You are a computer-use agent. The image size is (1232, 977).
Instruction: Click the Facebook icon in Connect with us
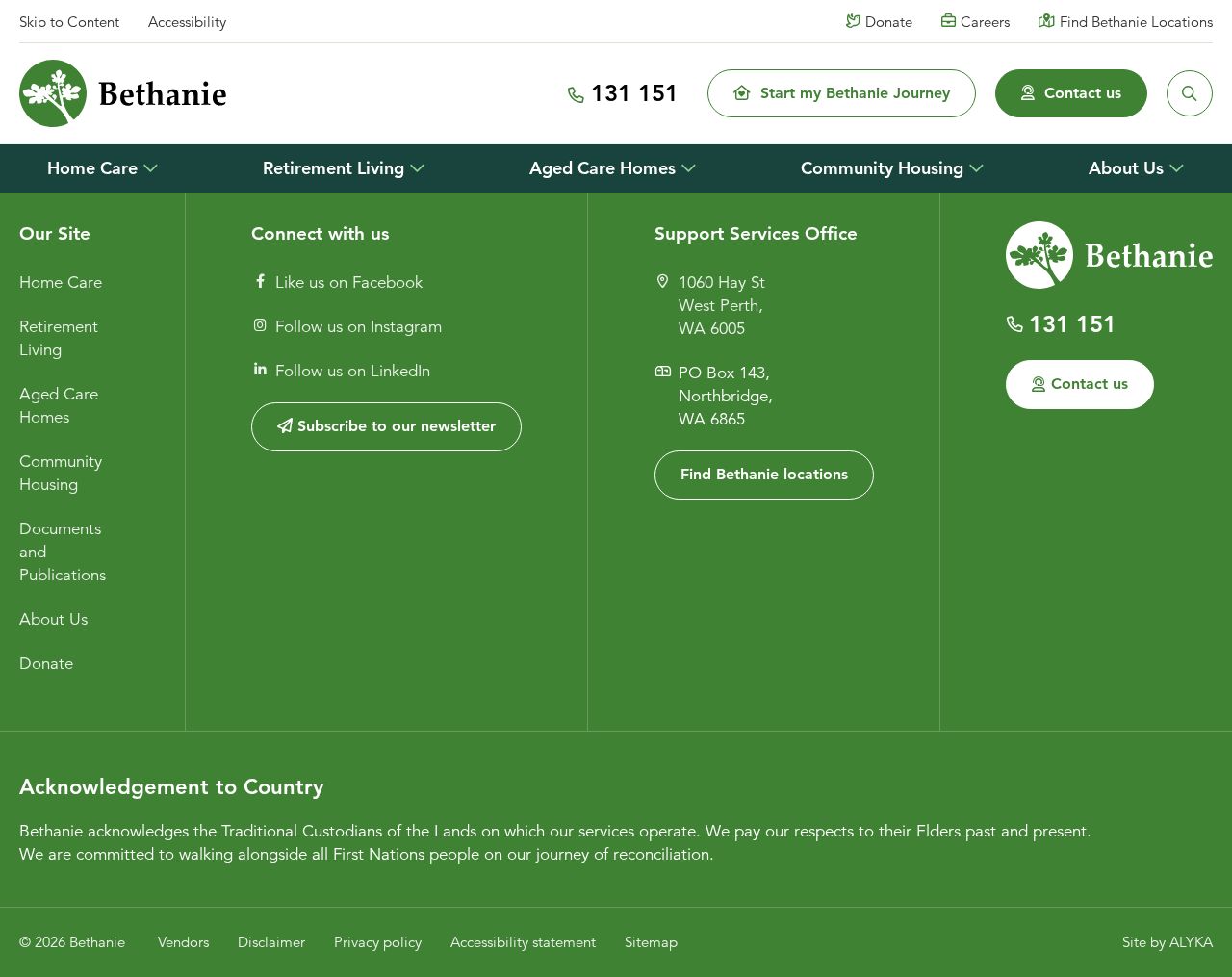(x=260, y=281)
